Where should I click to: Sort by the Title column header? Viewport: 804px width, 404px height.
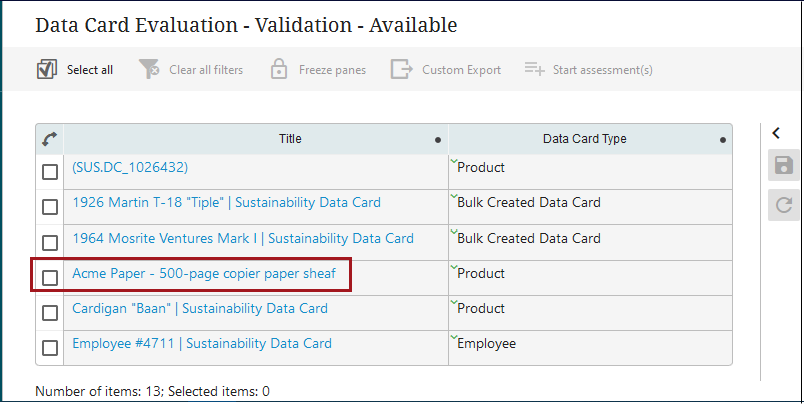(289, 139)
